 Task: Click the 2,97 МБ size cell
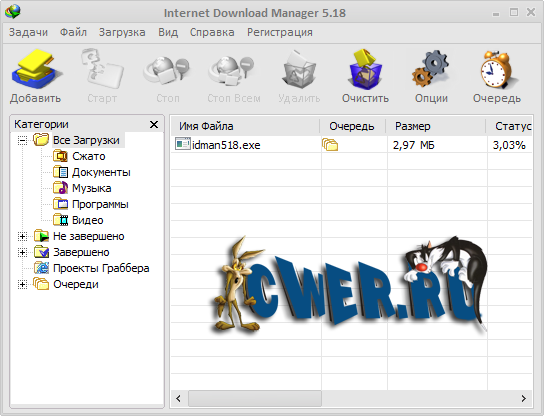click(x=414, y=145)
